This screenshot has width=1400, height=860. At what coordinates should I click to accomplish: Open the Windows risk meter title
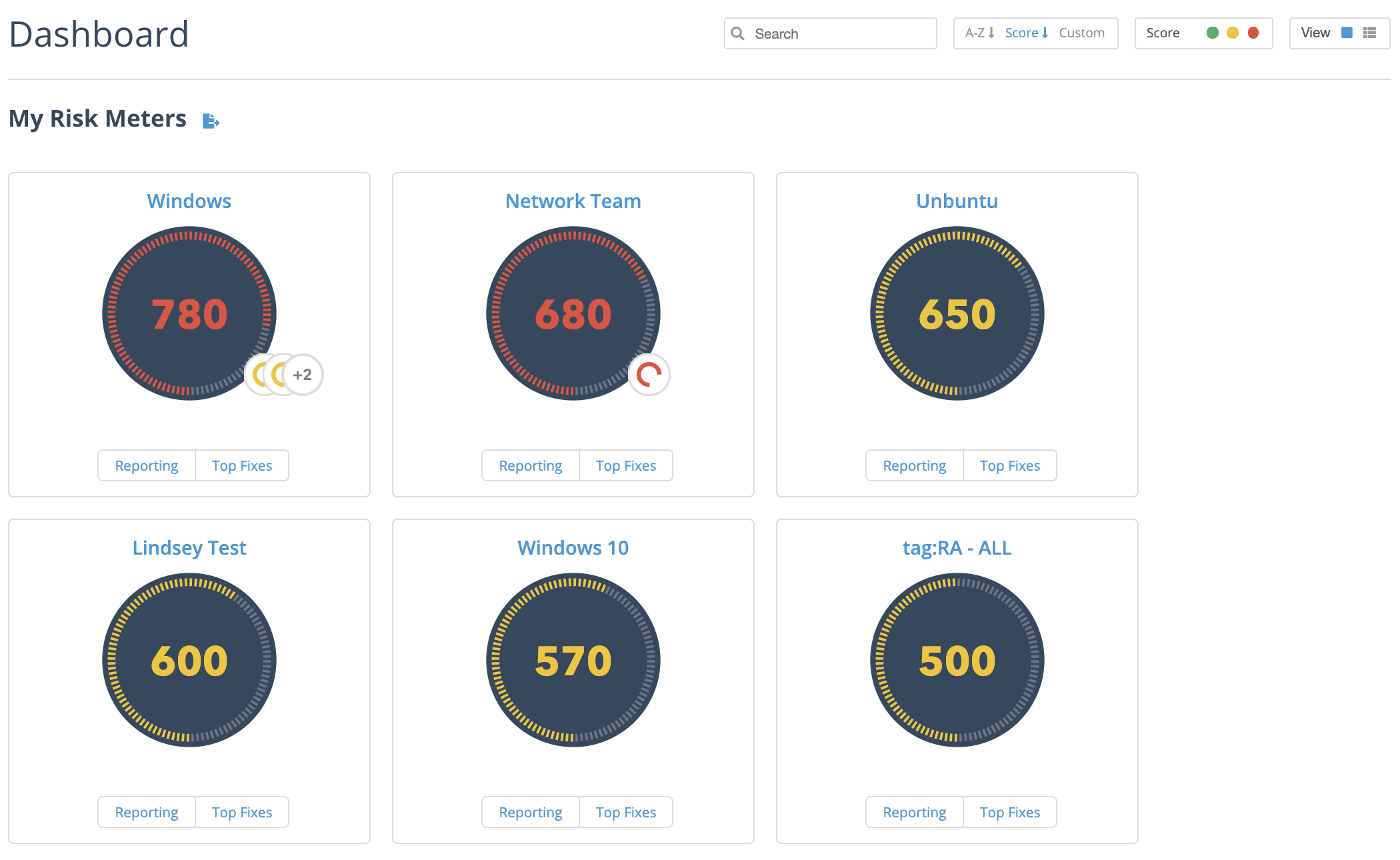click(x=189, y=201)
